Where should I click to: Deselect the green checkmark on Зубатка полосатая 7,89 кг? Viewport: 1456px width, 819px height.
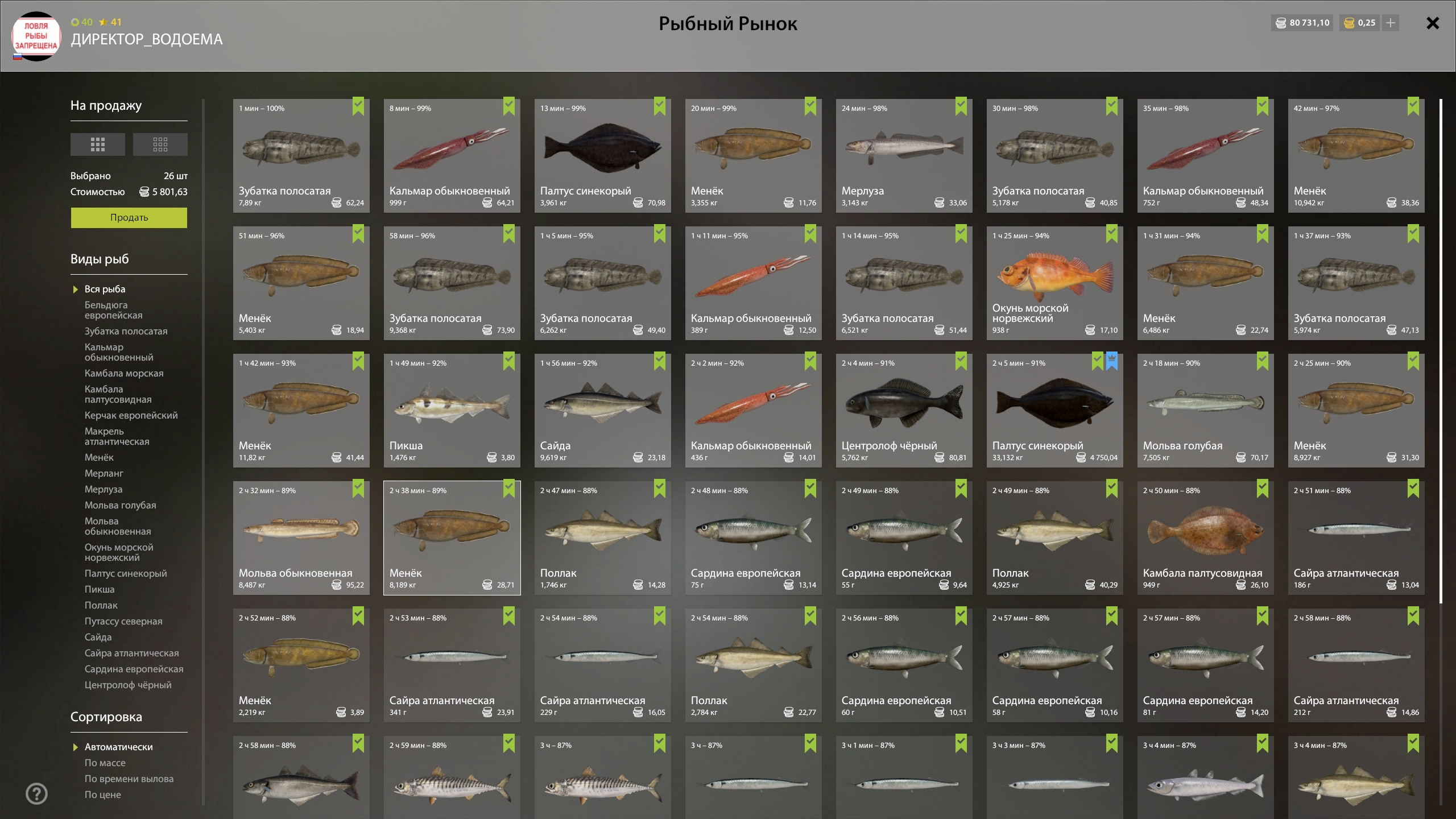(x=358, y=106)
